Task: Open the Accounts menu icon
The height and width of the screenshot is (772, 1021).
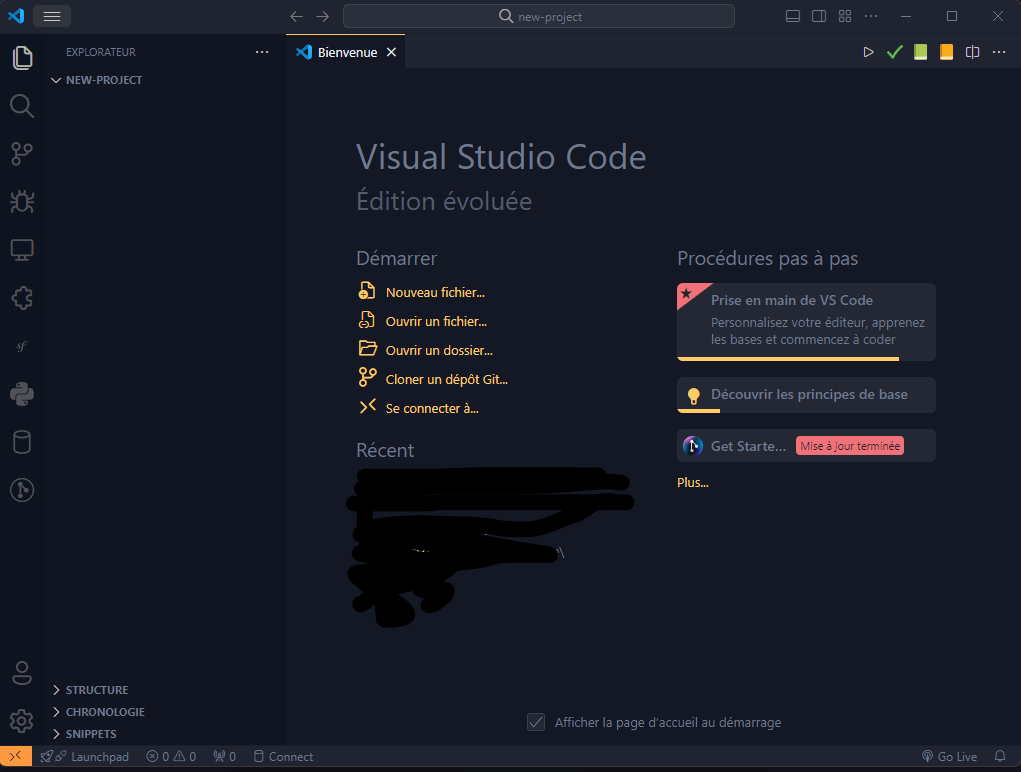Action: click(22, 673)
